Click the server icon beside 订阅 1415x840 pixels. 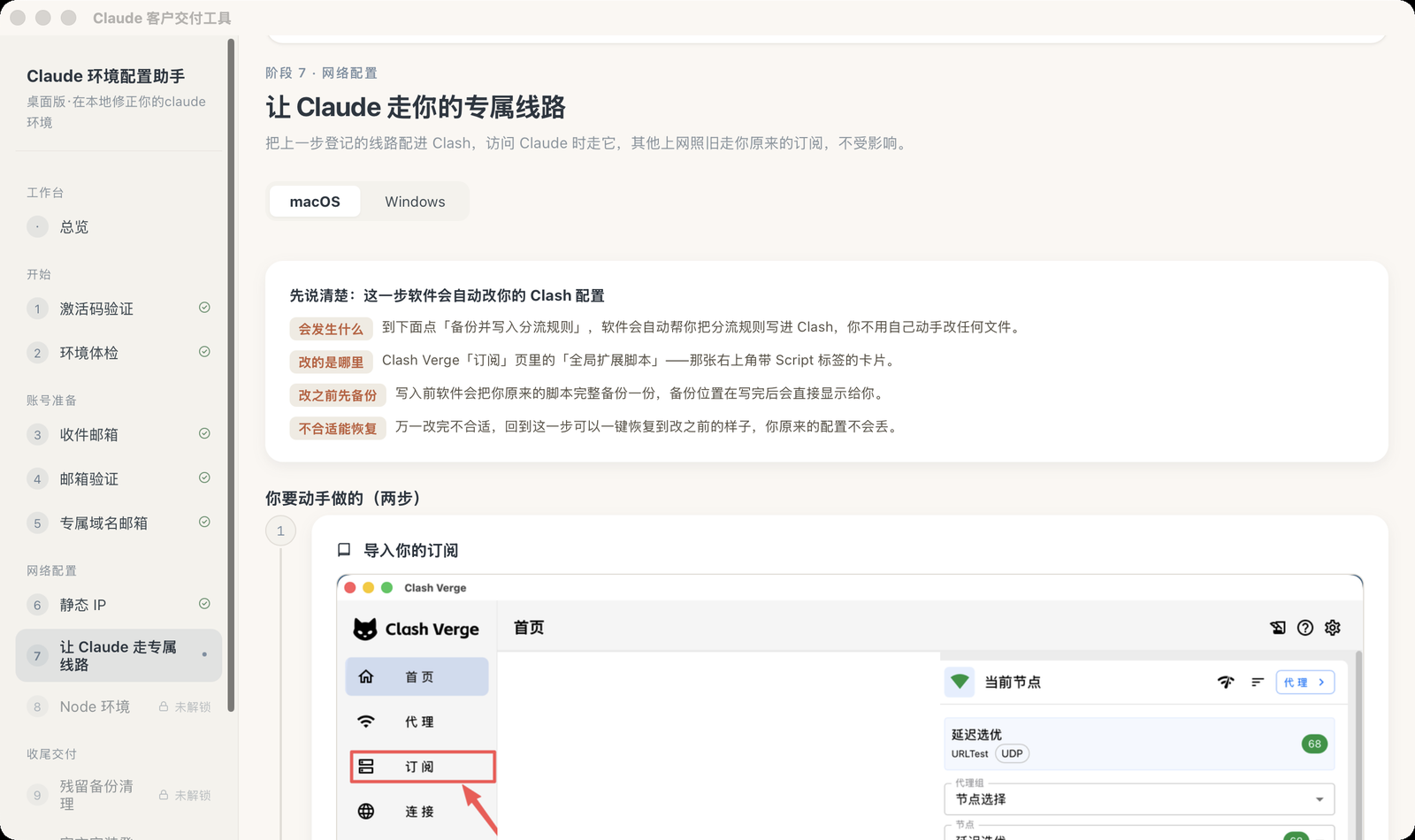click(x=366, y=767)
